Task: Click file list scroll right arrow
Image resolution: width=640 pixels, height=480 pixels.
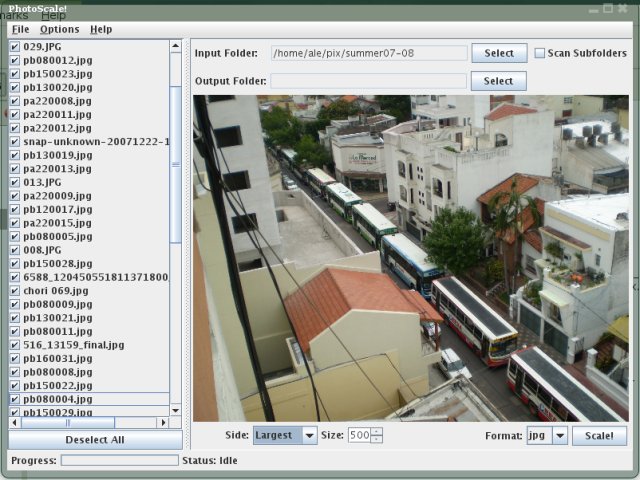Action: (x=163, y=422)
